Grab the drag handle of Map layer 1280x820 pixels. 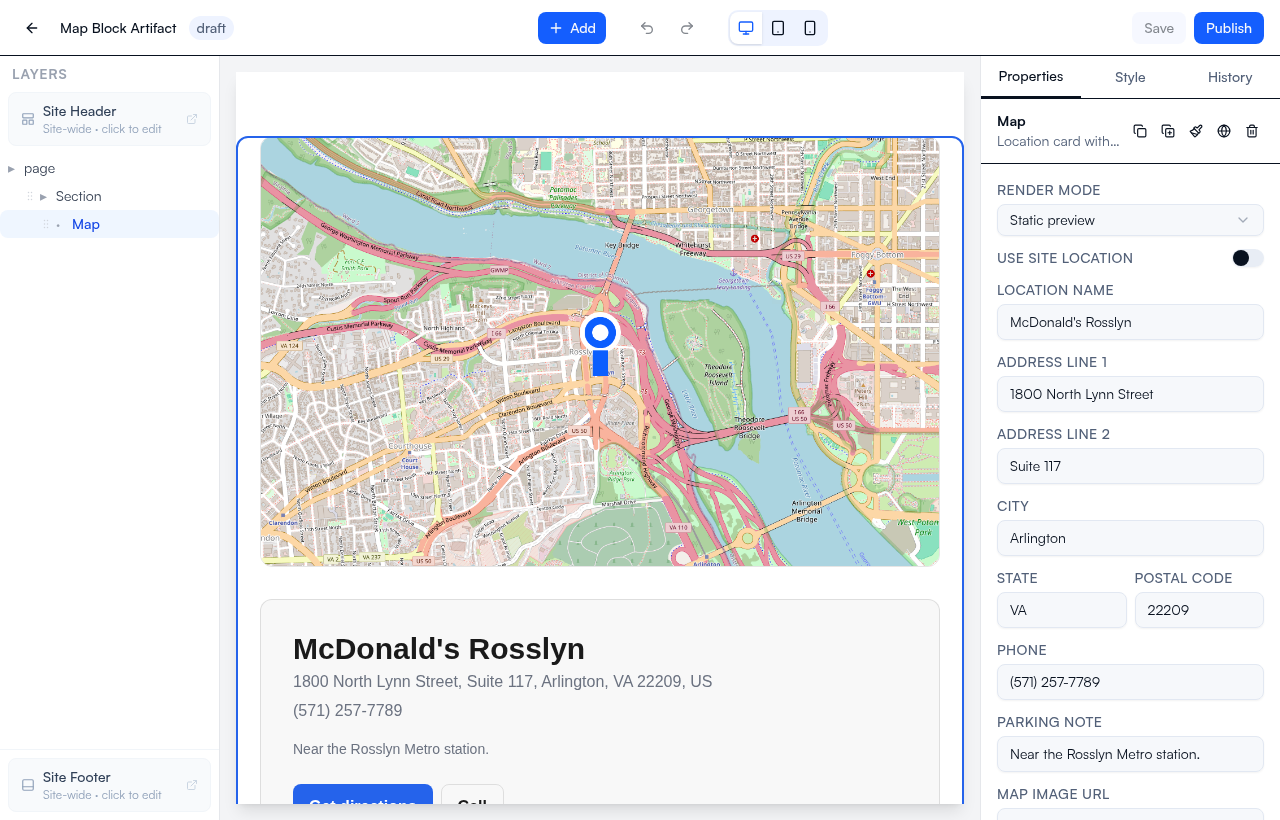tap(45, 224)
